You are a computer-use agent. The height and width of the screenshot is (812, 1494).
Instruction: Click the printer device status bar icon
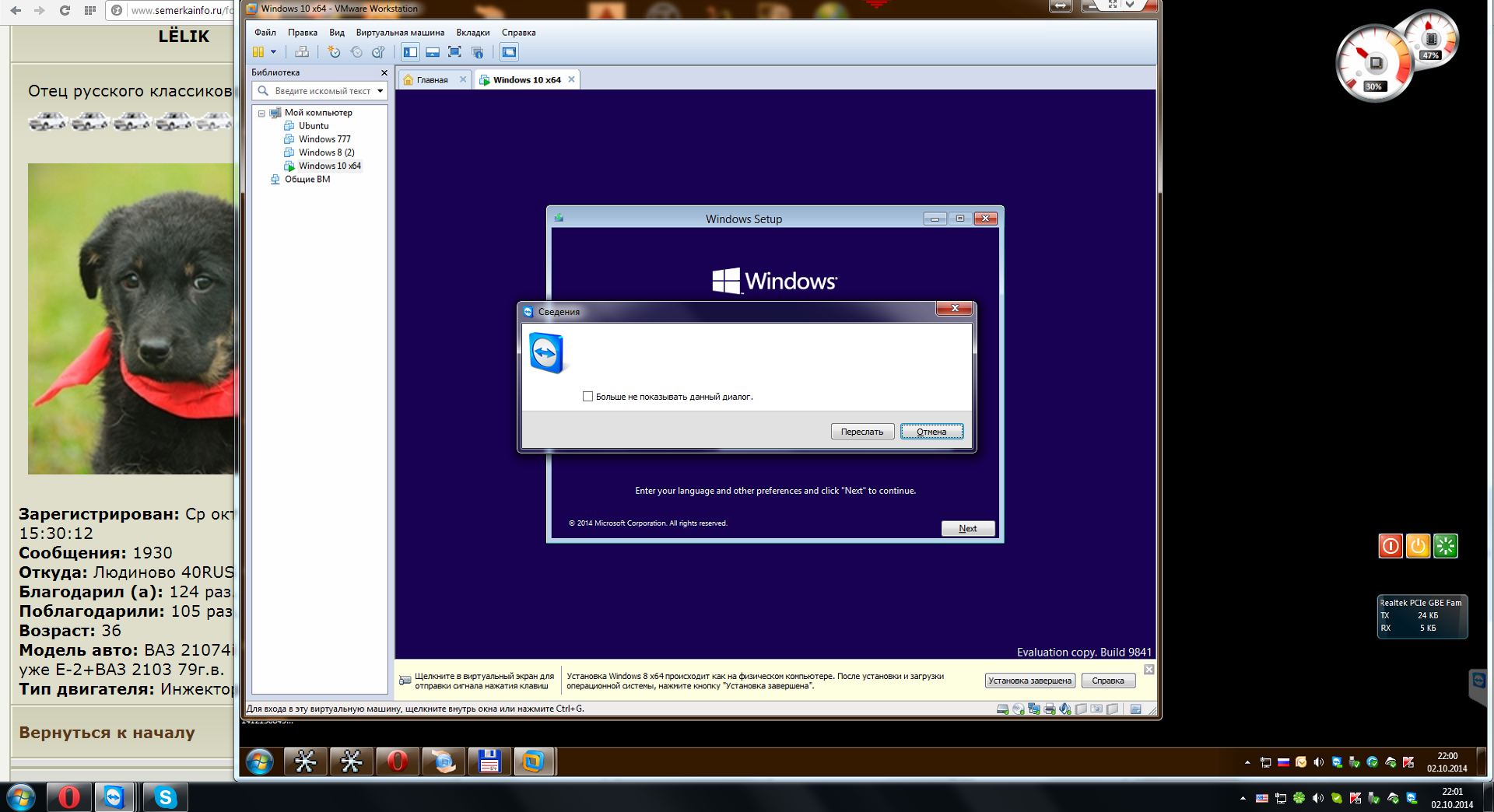pyautogui.click(x=1049, y=709)
